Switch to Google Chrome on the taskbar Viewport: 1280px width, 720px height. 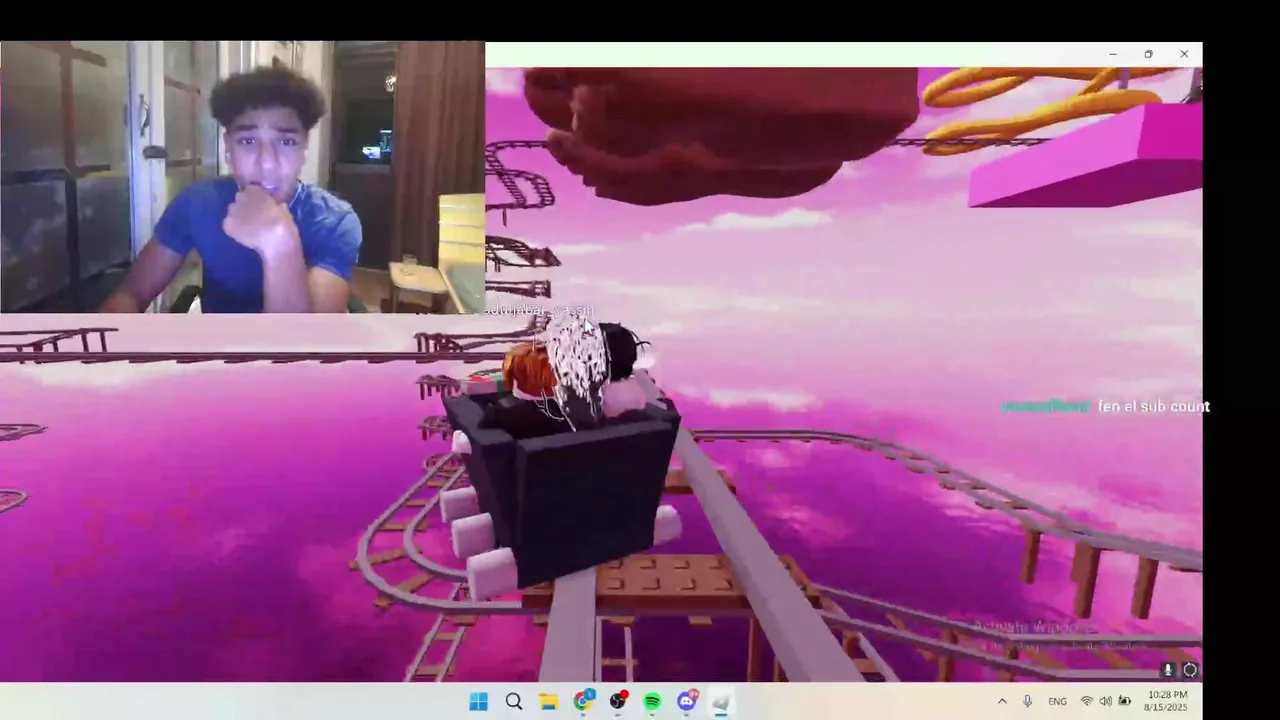[x=583, y=701]
